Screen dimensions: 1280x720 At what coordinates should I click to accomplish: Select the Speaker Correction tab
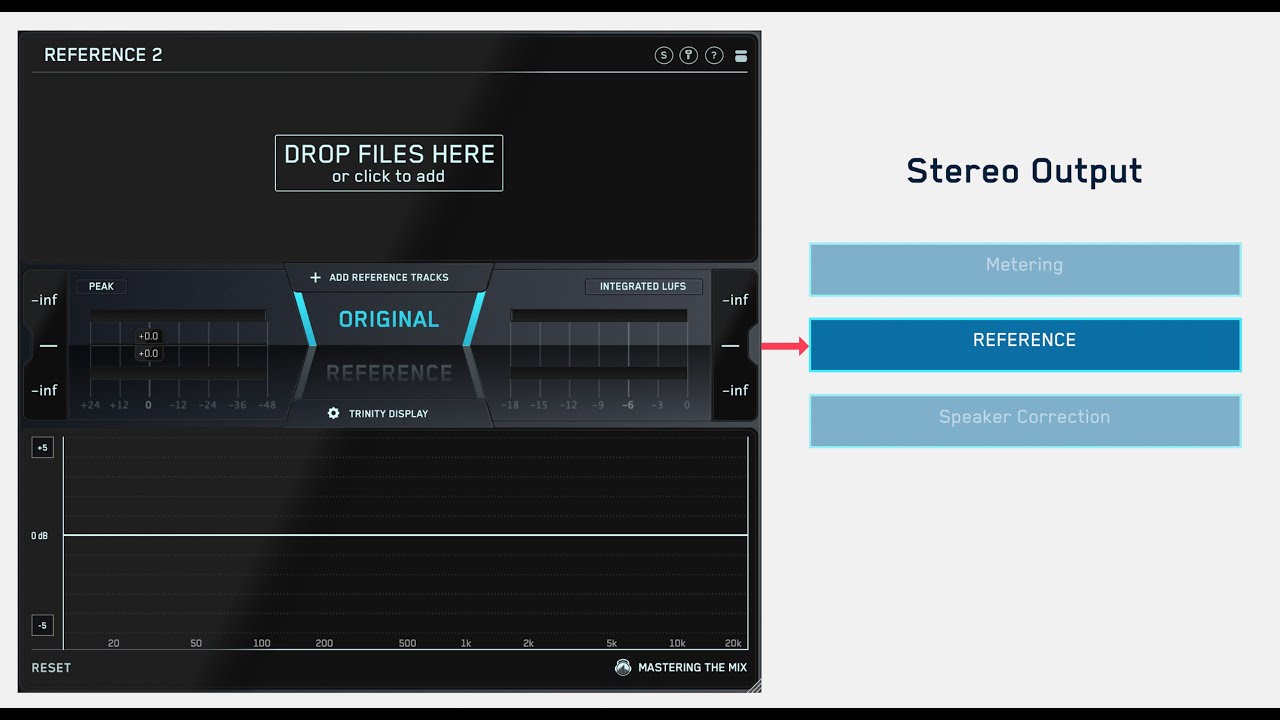(1025, 421)
